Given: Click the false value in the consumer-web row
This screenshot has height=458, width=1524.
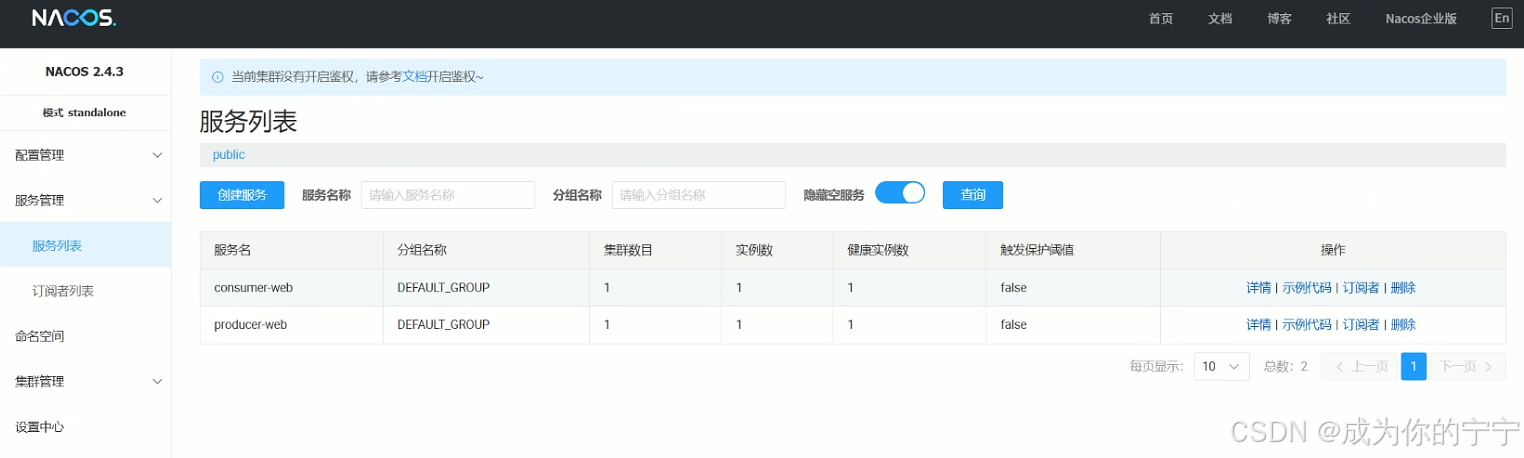Looking at the screenshot, I should click(1013, 288).
